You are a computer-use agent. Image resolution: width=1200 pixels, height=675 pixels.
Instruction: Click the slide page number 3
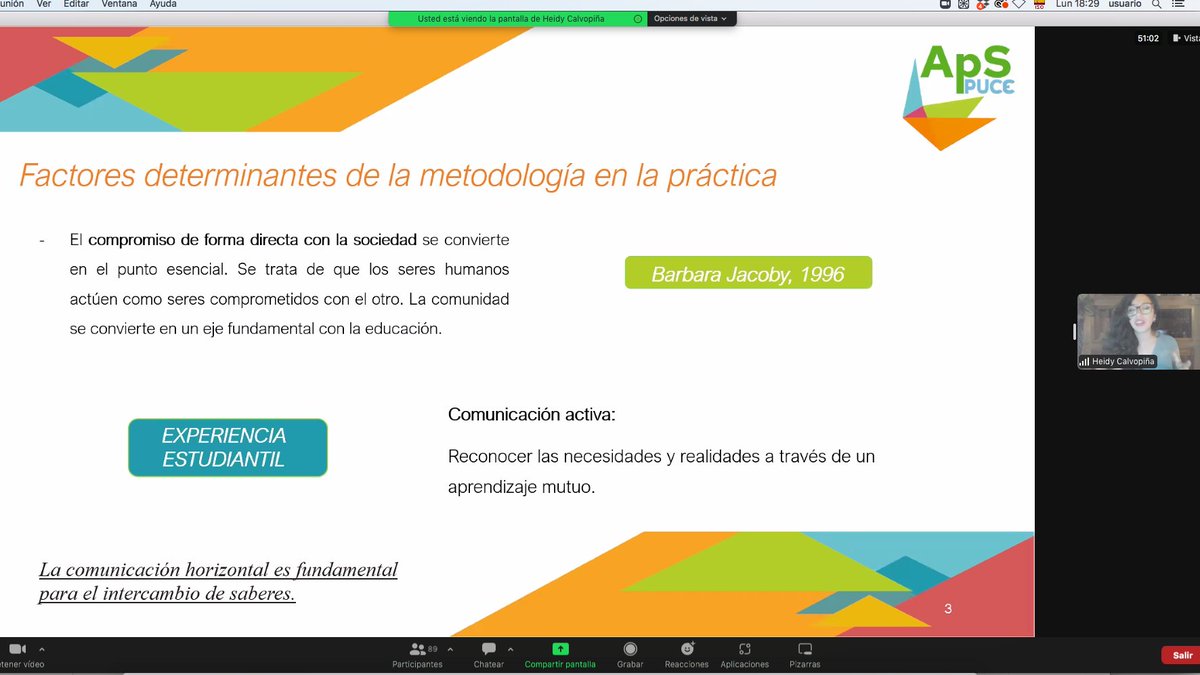948,608
